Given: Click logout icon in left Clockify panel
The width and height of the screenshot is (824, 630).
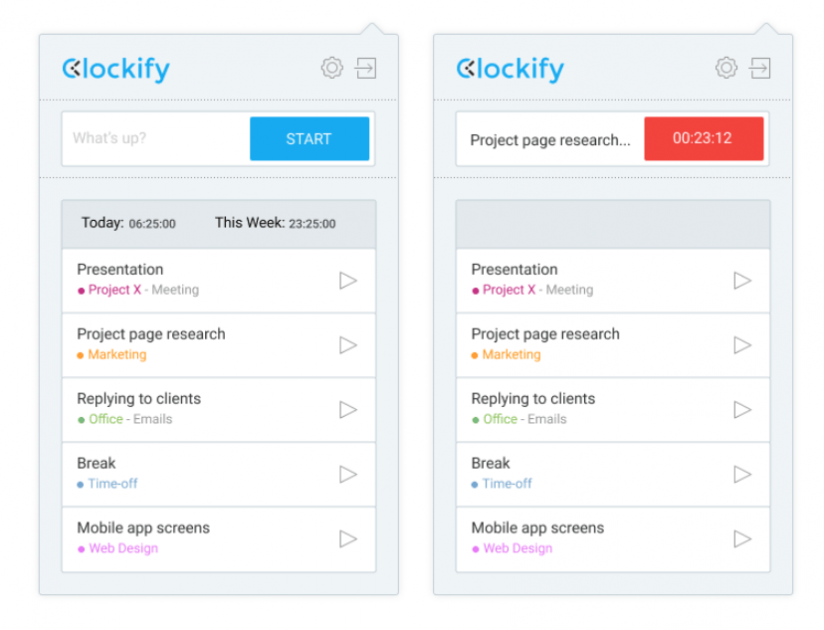Looking at the screenshot, I should pyautogui.click(x=366, y=68).
